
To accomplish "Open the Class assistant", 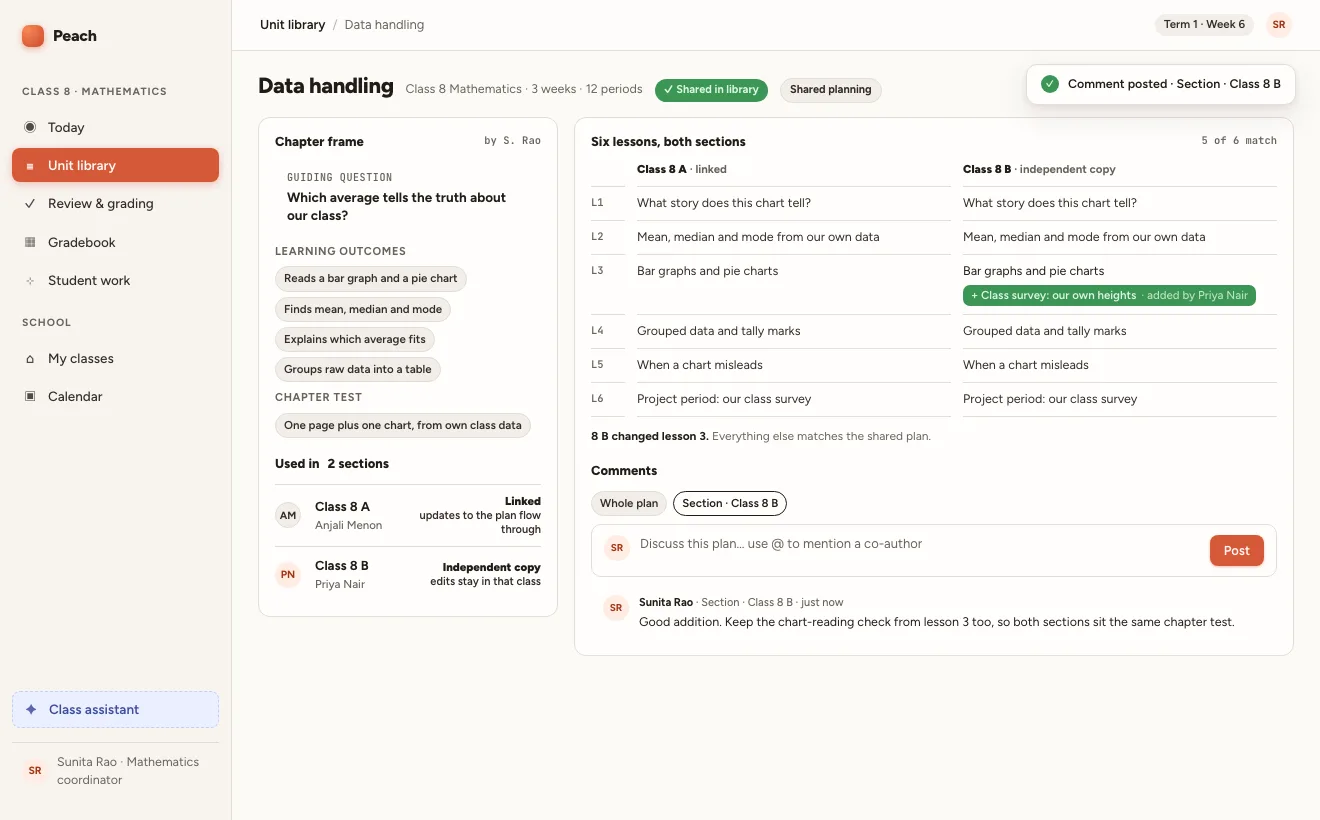I will tap(115, 710).
